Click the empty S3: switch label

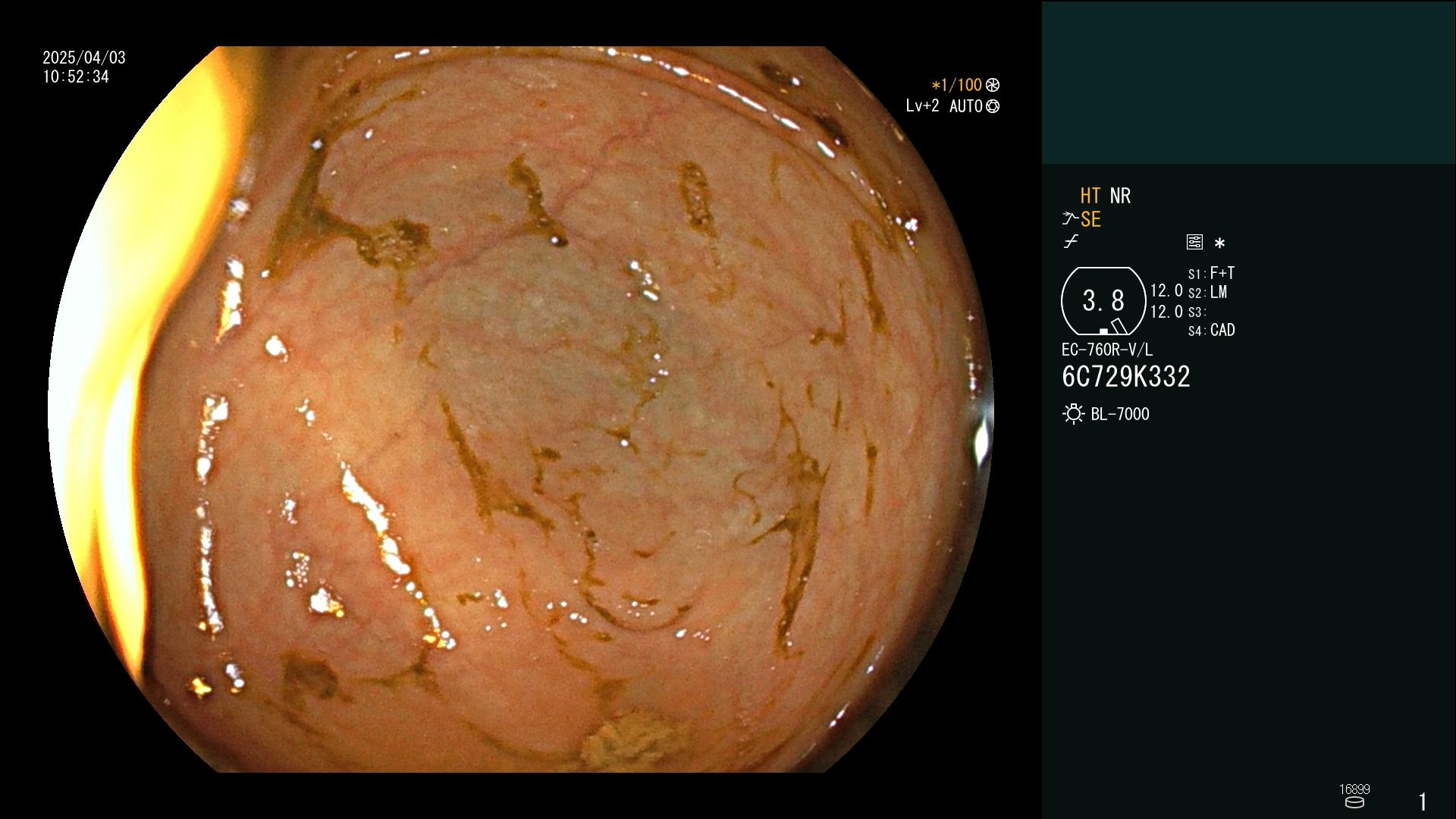[x=1197, y=312]
